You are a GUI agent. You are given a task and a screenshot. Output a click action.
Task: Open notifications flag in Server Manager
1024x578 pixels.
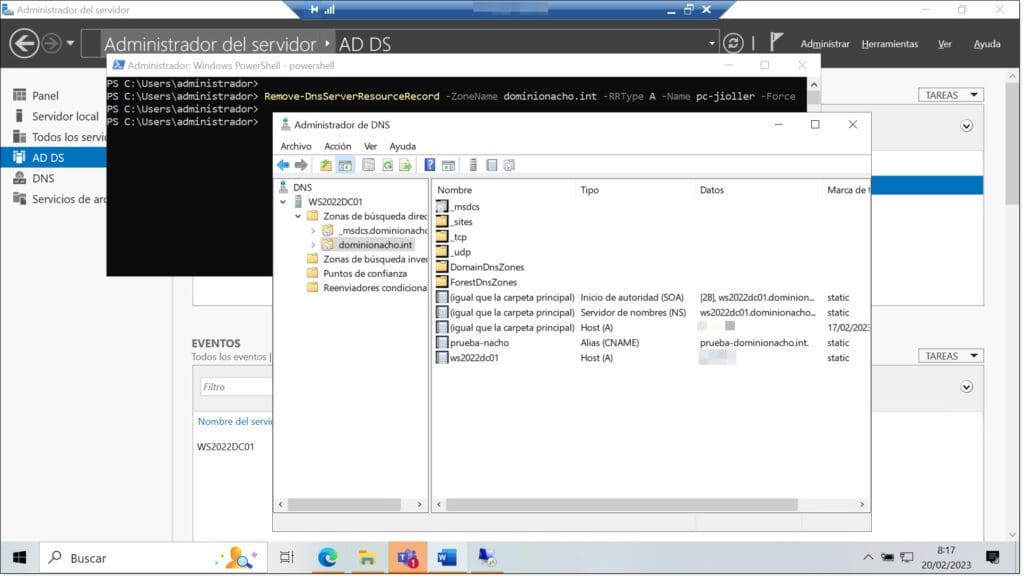click(775, 42)
